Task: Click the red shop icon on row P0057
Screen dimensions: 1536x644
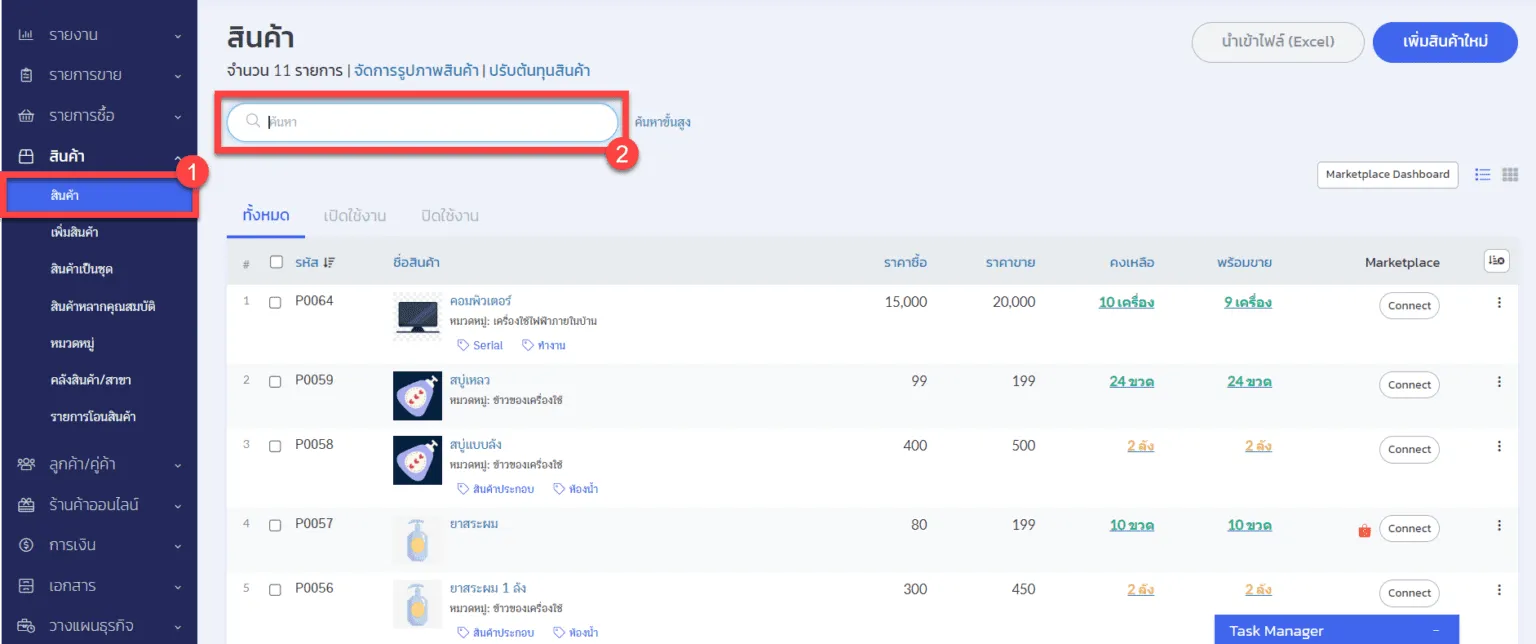Action: coord(1364,530)
